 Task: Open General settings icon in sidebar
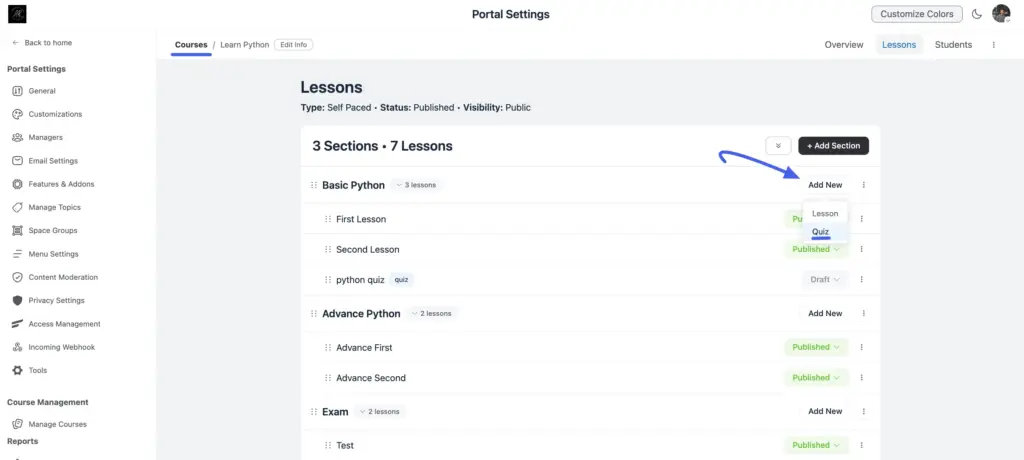click(x=18, y=91)
